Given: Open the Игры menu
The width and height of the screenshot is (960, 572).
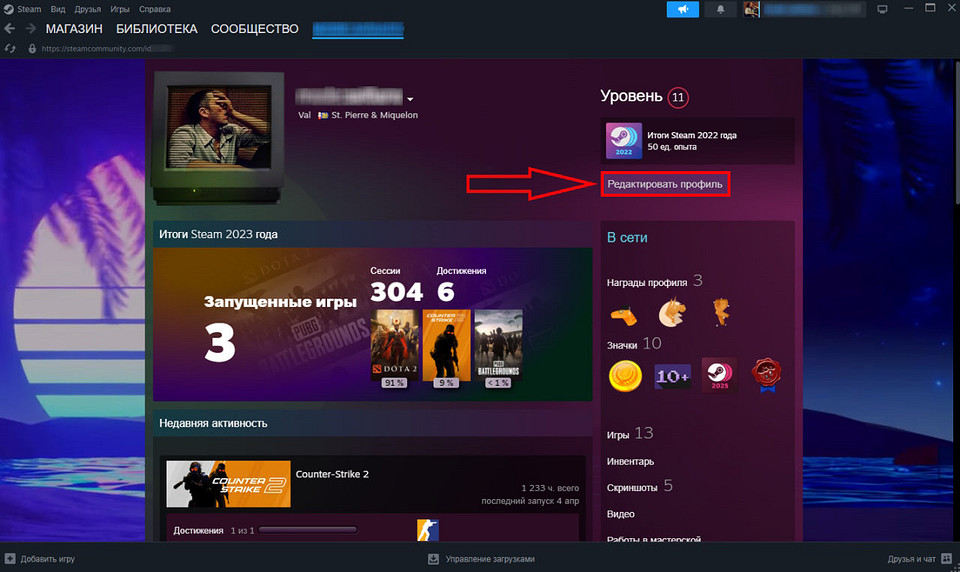Looking at the screenshot, I should click(120, 9).
